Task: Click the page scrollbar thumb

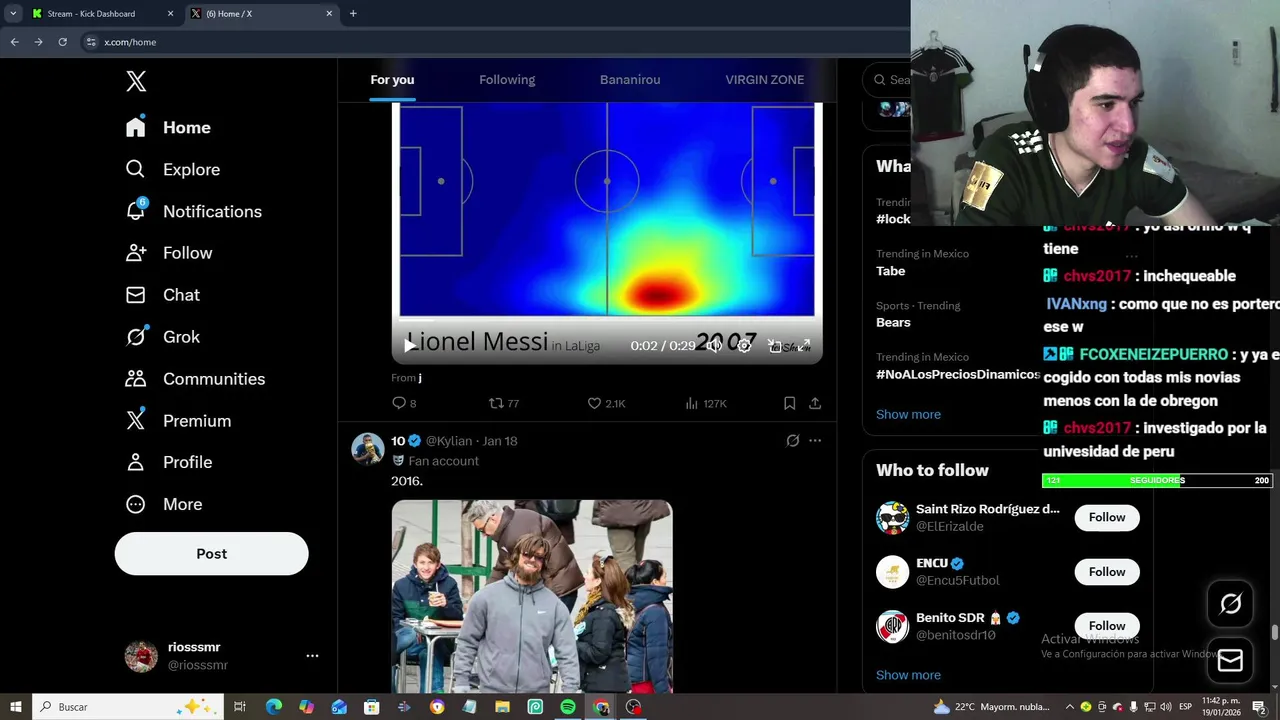Action: click(x=1274, y=634)
